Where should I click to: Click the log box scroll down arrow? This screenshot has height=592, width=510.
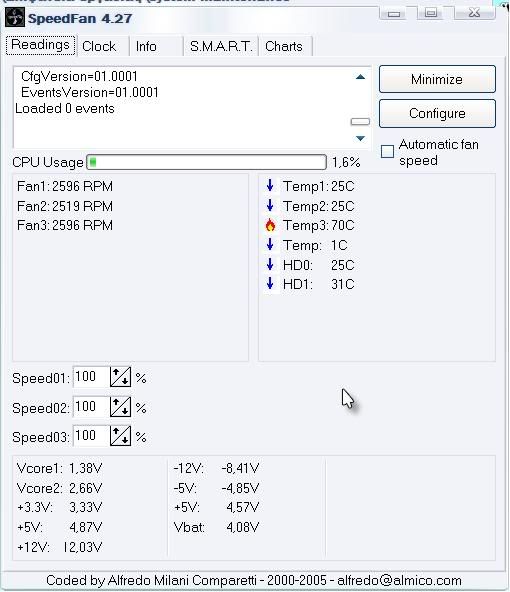(x=361, y=139)
